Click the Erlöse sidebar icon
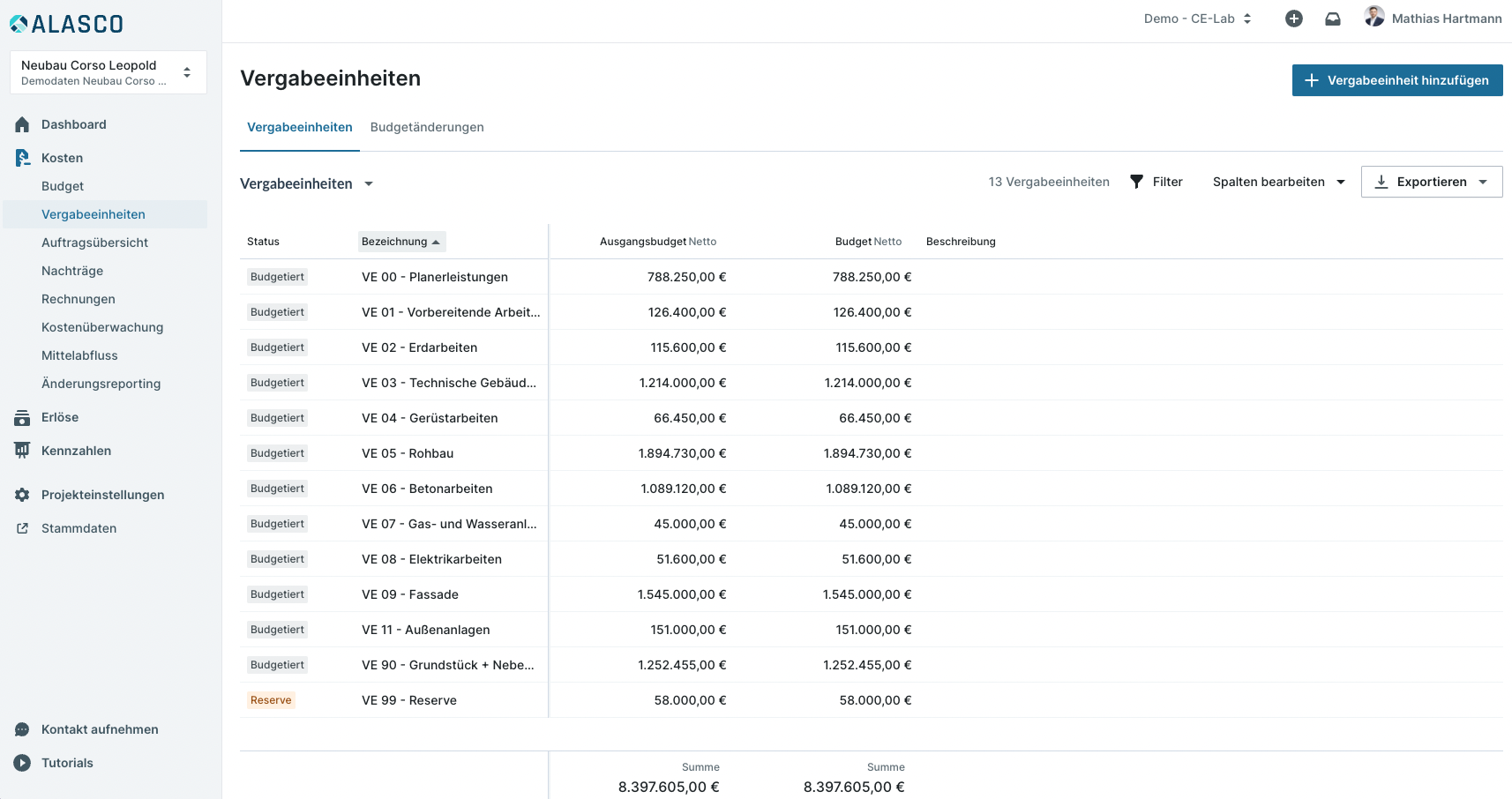This screenshot has width=1512, height=799. 22,418
